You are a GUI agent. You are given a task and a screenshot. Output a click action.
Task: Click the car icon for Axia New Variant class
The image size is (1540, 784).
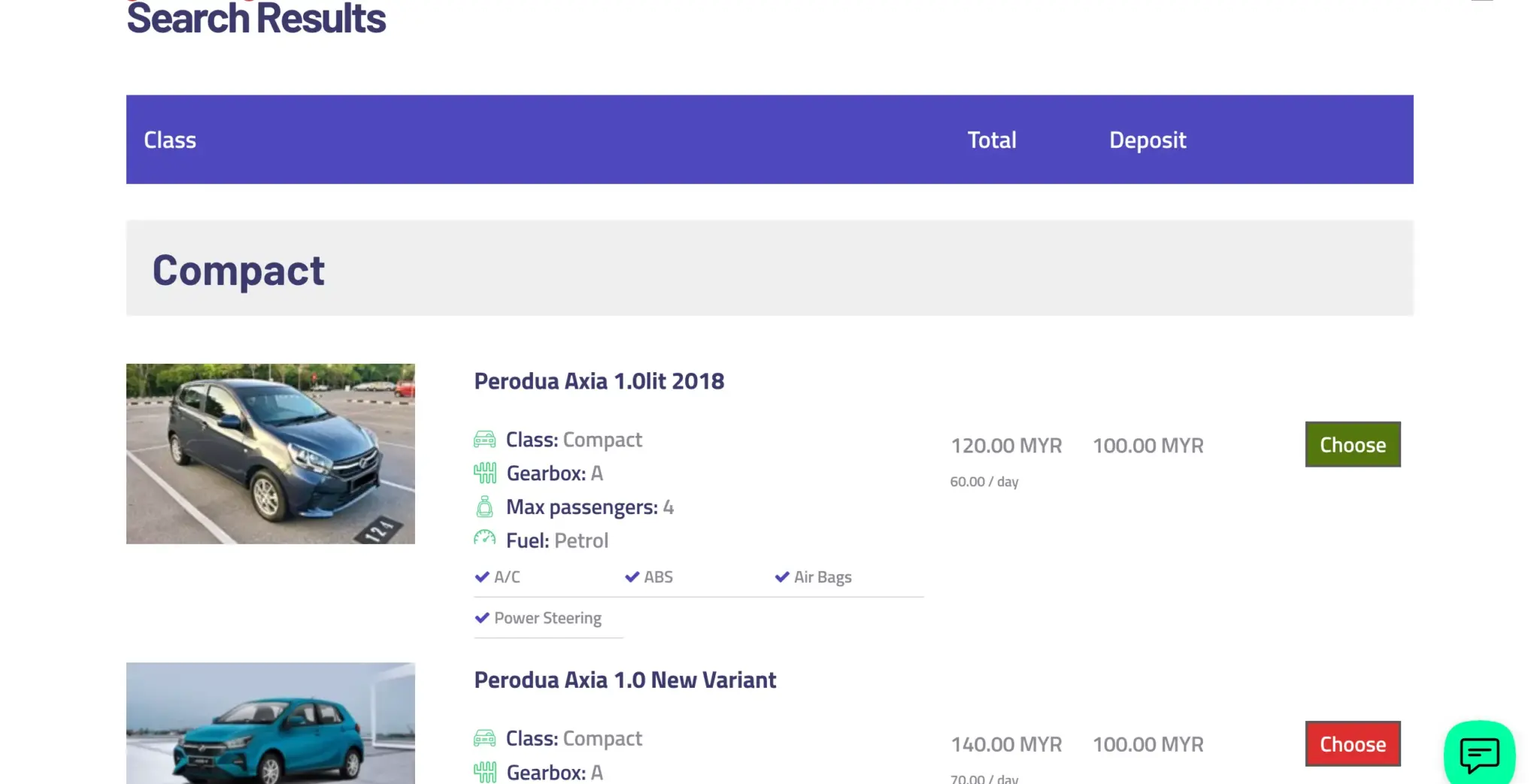click(484, 739)
